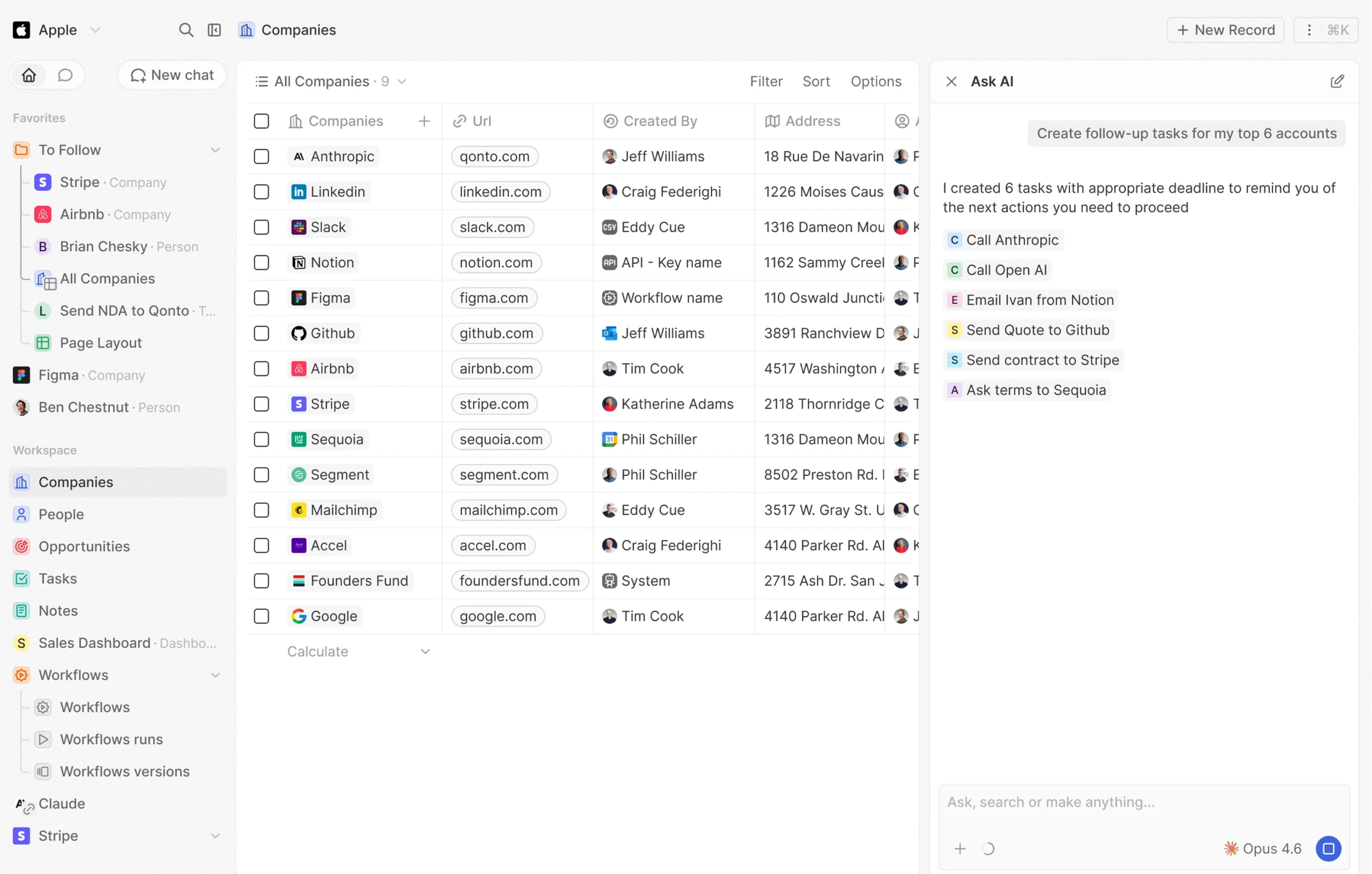Check the Anthropic row checkbox
The image size is (1372, 874).
coord(262,156)
